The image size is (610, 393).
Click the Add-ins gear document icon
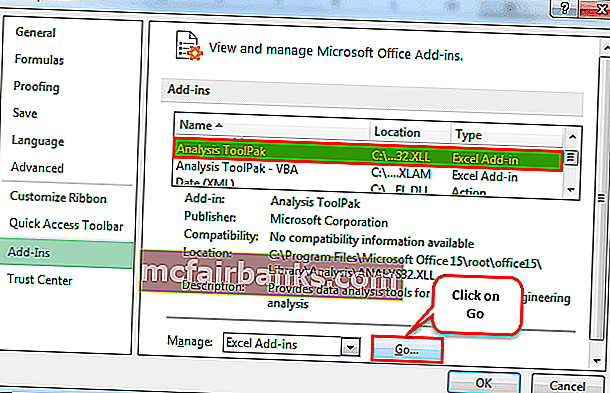(189, 46)
